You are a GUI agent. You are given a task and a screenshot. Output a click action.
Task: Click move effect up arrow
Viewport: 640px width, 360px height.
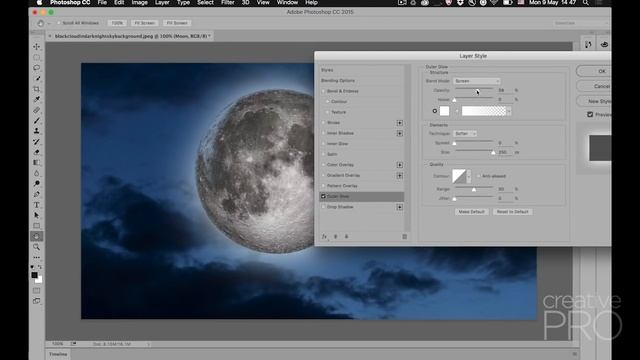coord(336,236)
